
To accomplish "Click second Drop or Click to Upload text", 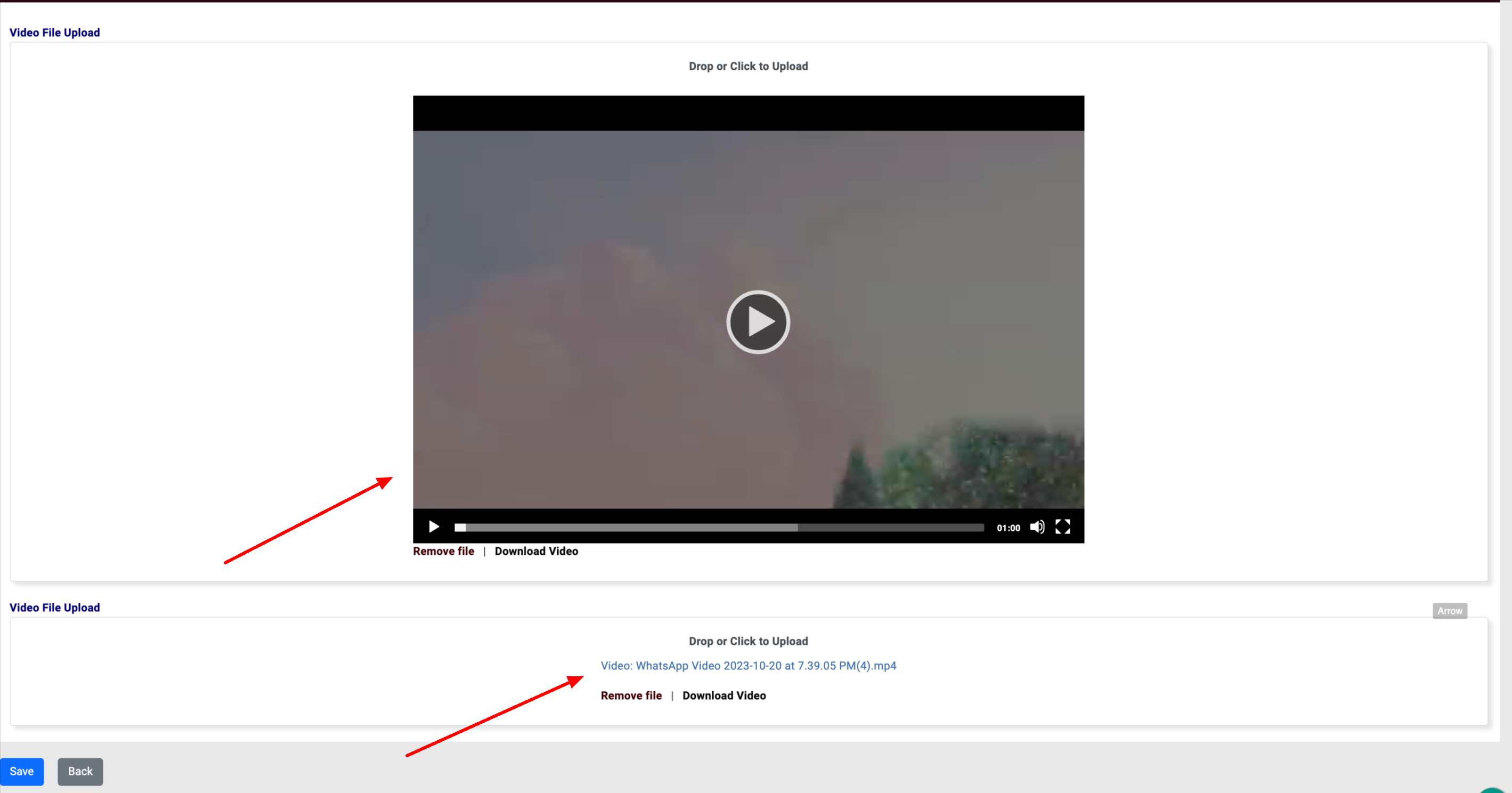I will coord(748,641).
